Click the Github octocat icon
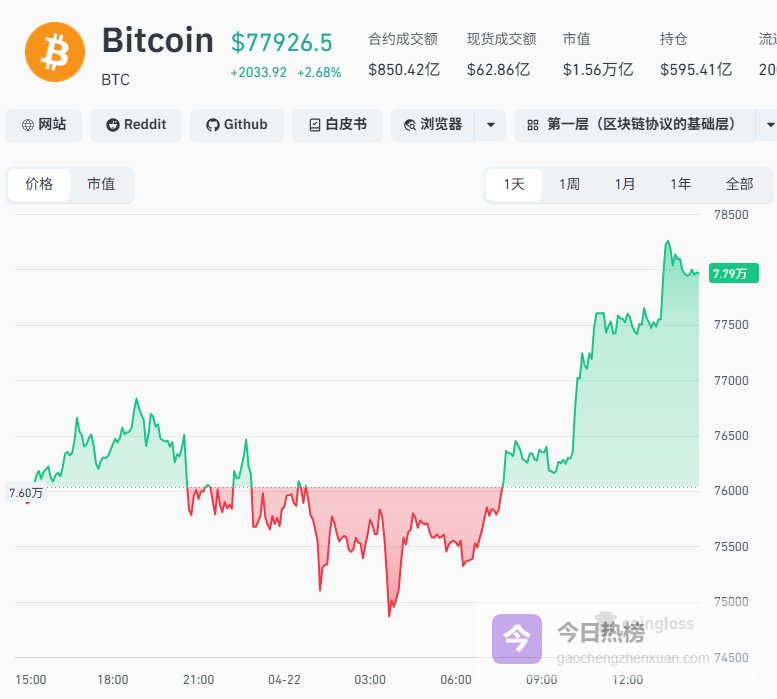The width and height of the screenshot is (777, 699). click(x=212, y=125)
